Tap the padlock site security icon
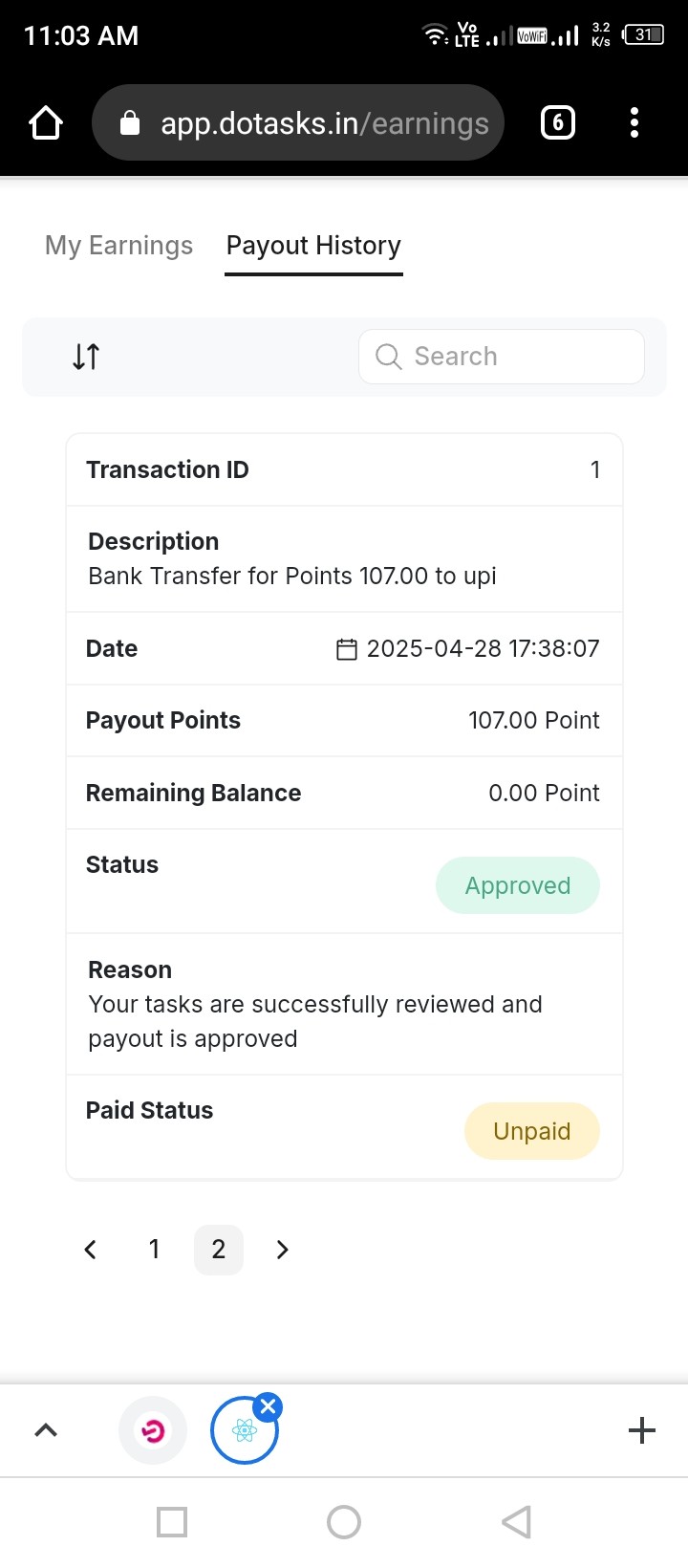Image resolution: width=688 pixels, height=1568 pixels. click(x=130, y=122)
